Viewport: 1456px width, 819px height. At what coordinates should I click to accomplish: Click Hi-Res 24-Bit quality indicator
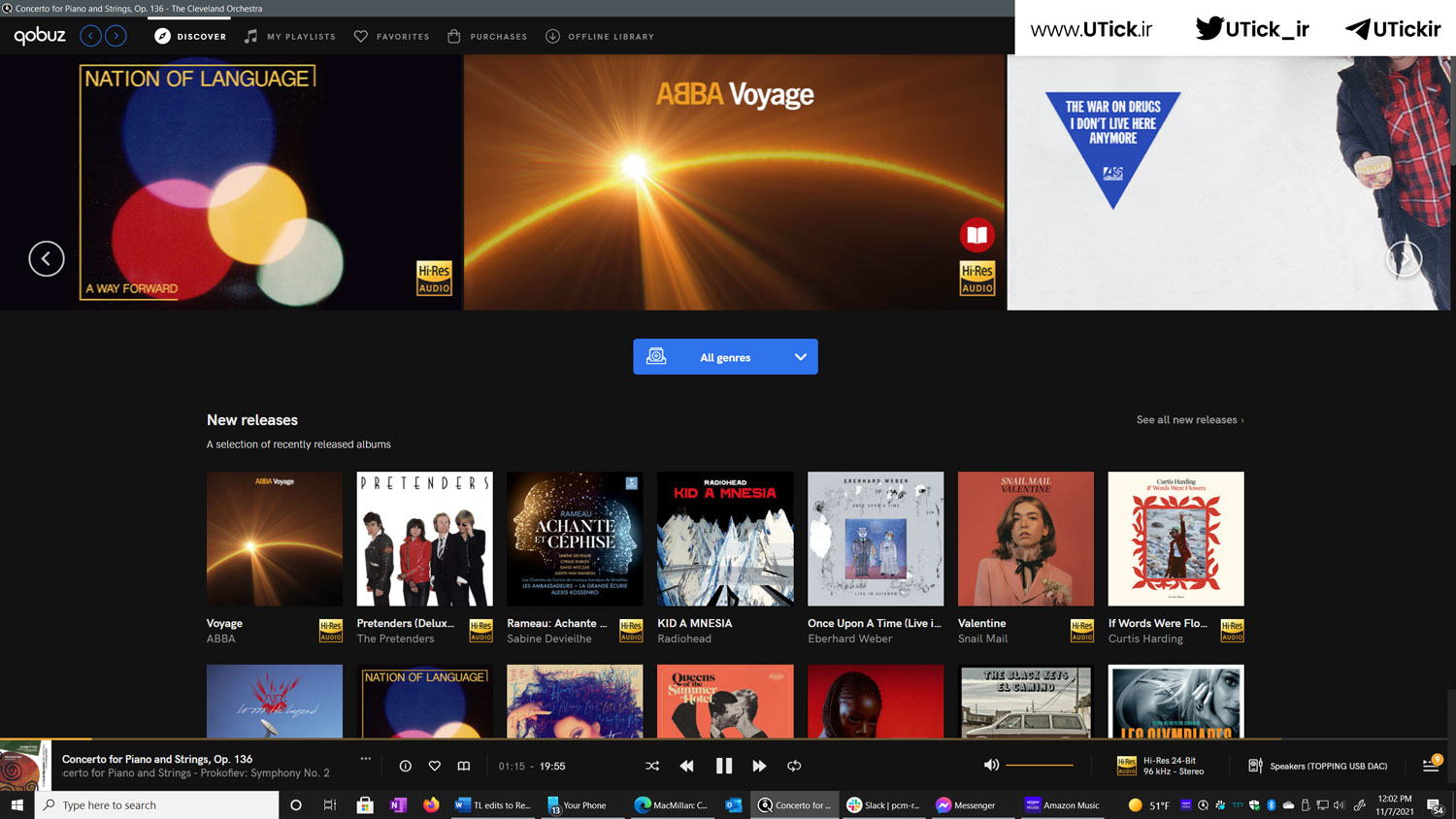click(x=1161, y=766)
